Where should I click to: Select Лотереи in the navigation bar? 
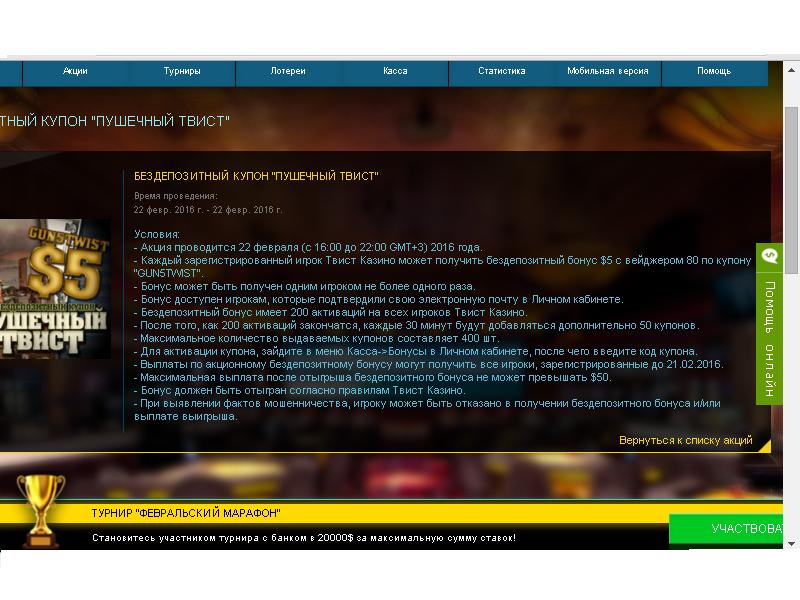click(288, 72)
